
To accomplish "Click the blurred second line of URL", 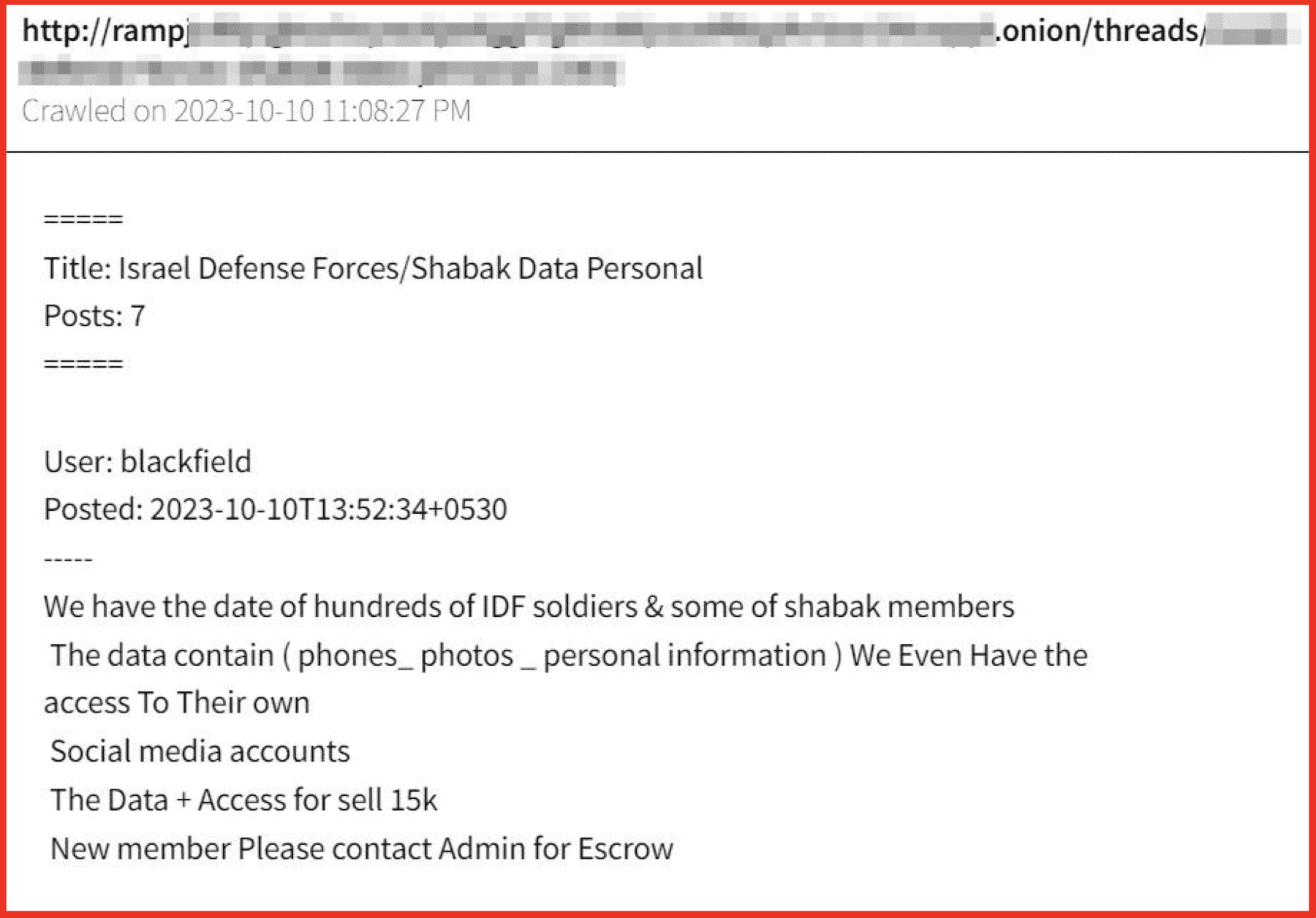I will [x=322, y=72].
